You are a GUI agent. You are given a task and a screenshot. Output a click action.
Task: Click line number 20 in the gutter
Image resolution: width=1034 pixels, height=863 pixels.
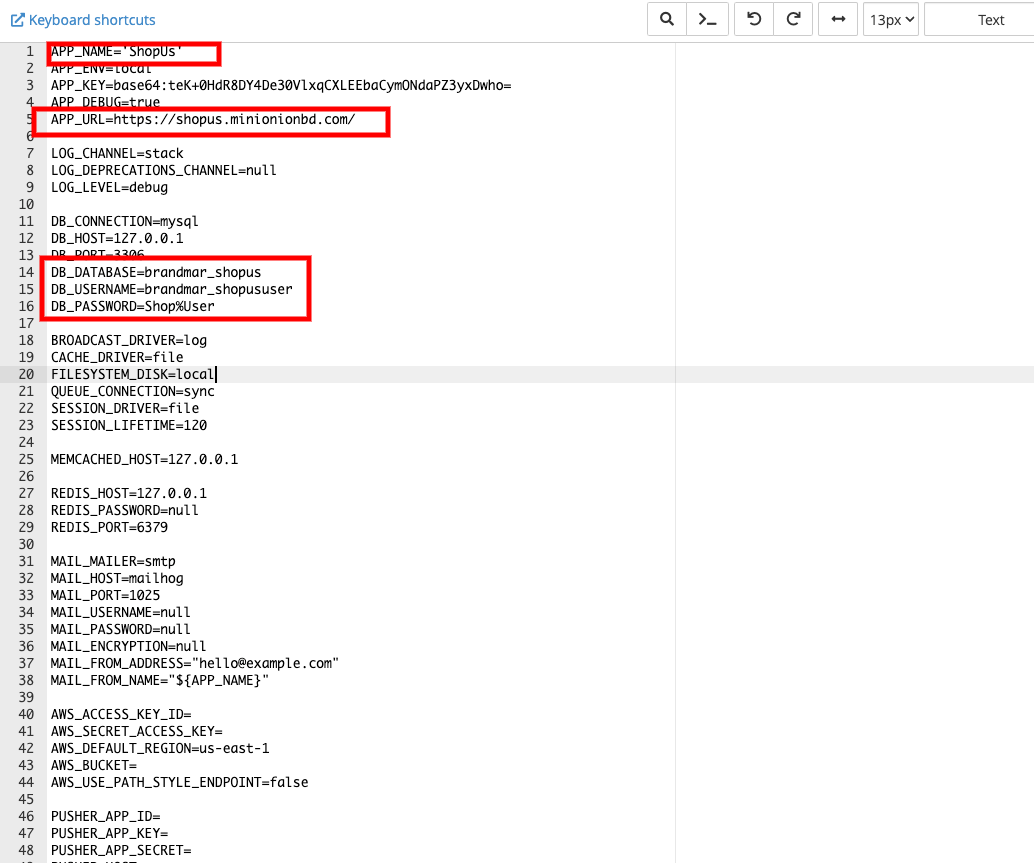(x=27, y=374)
